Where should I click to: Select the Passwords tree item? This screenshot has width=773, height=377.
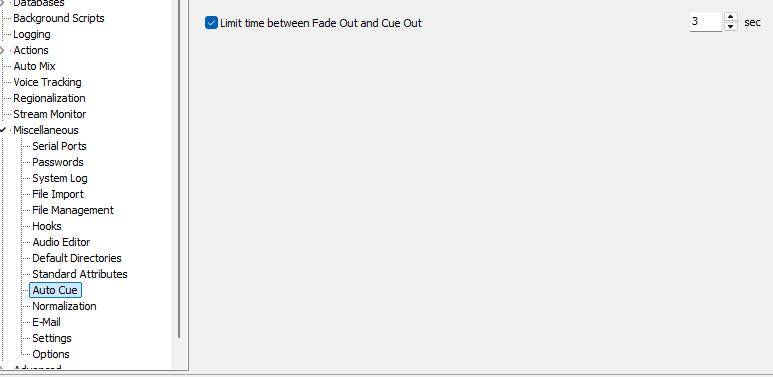(58, 162)
